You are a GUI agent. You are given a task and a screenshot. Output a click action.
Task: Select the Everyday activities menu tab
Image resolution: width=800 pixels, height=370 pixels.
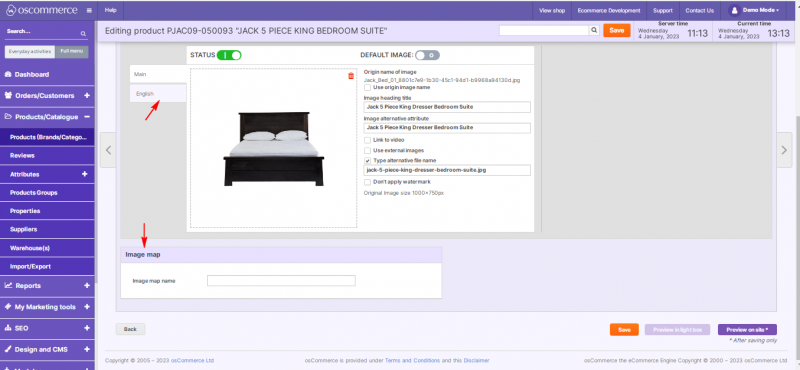click(x=30, y=52)
